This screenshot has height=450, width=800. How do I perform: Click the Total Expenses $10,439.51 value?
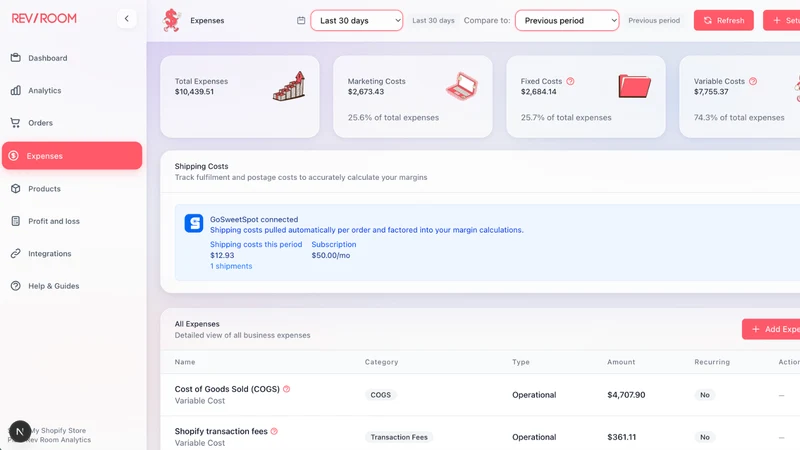(194, 92)
